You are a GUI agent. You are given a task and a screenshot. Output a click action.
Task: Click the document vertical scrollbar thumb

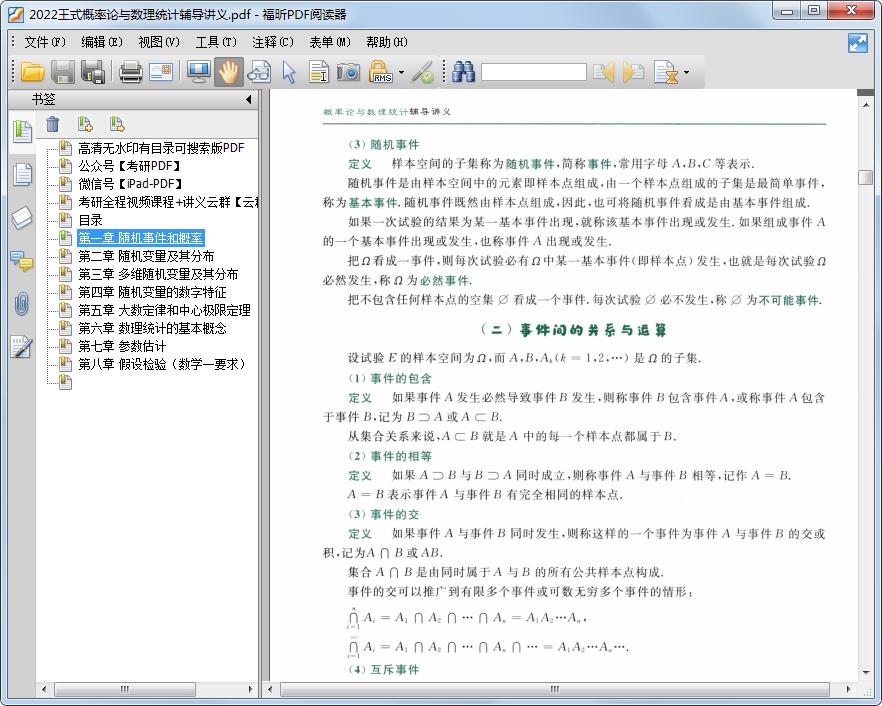(x=866, y=177)
